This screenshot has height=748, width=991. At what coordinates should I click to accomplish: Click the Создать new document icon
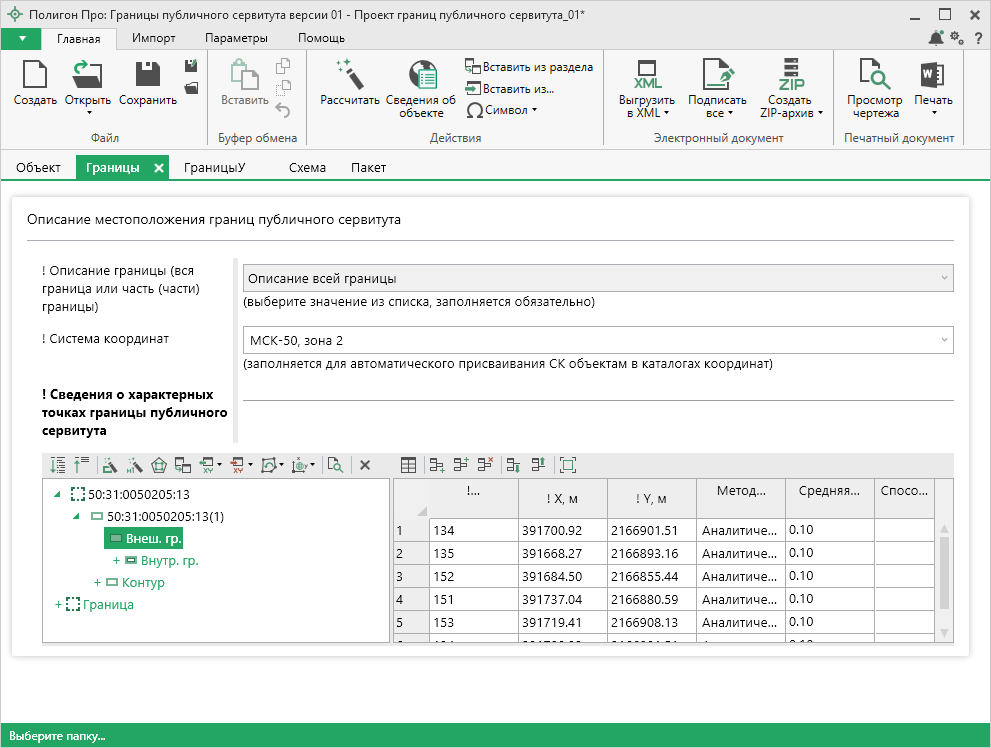click(35, 75)
